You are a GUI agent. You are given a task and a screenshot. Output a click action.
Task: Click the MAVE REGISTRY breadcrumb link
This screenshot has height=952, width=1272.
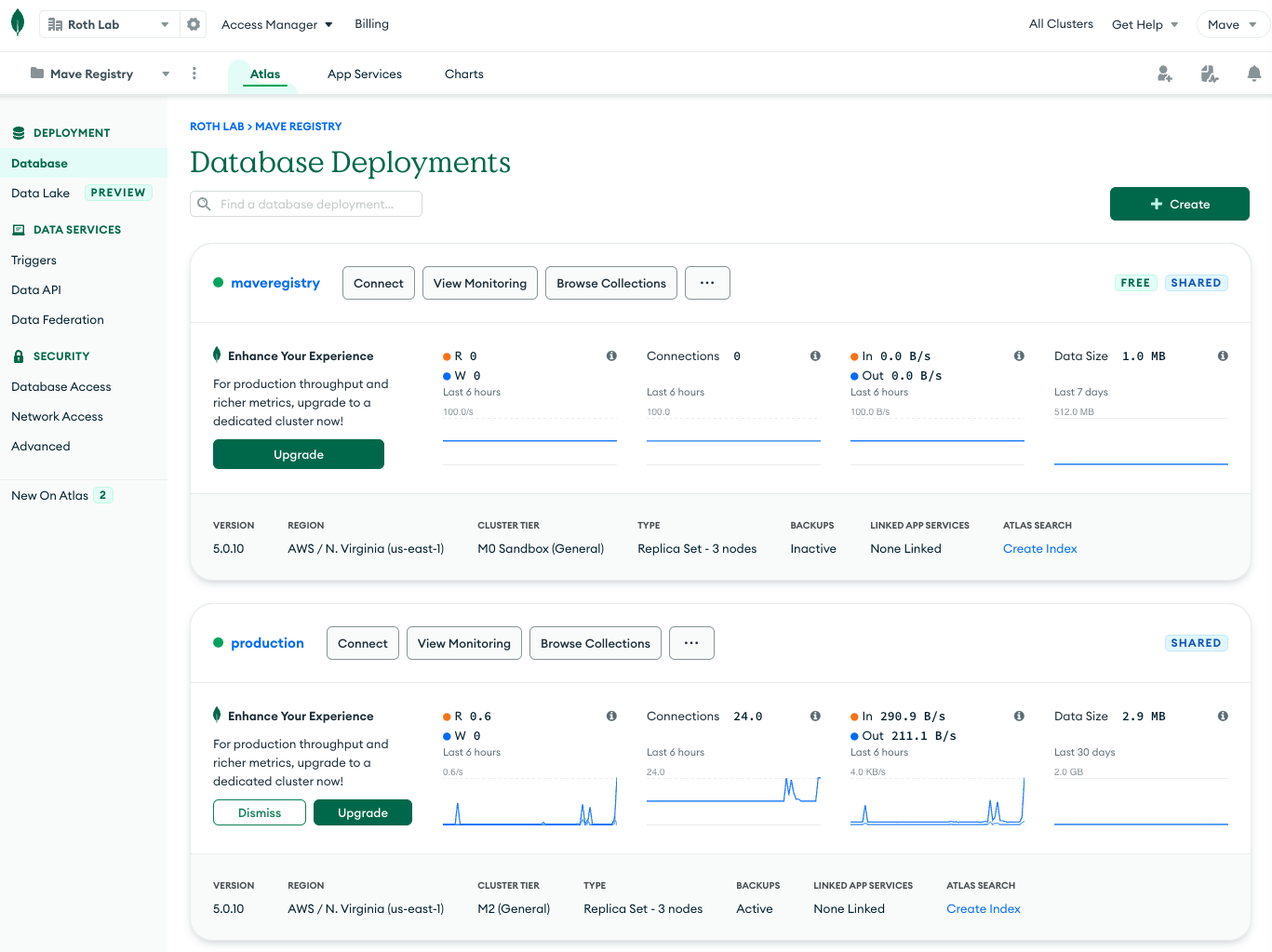coord(299,127)
